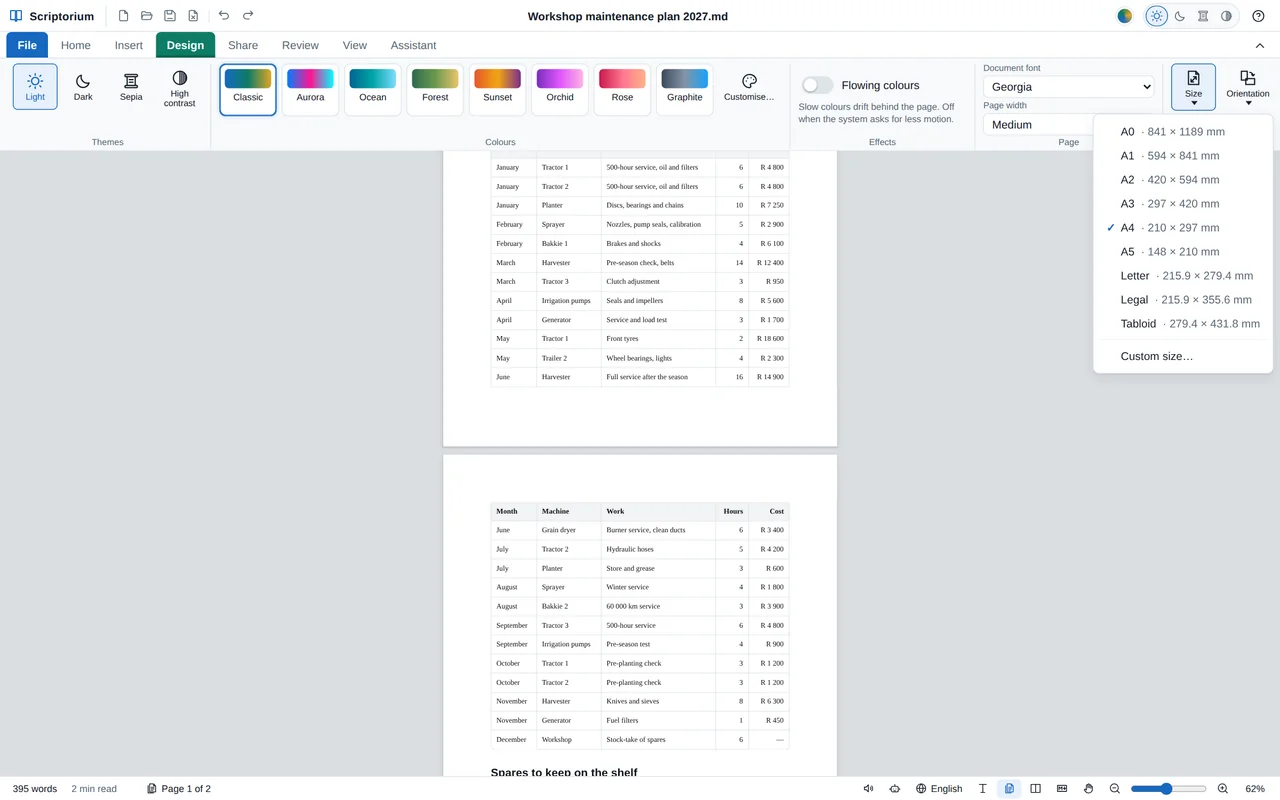Open the Insert ribbon tab
The width and height of the screenshot is (1280, 800).
click(129, 45)
